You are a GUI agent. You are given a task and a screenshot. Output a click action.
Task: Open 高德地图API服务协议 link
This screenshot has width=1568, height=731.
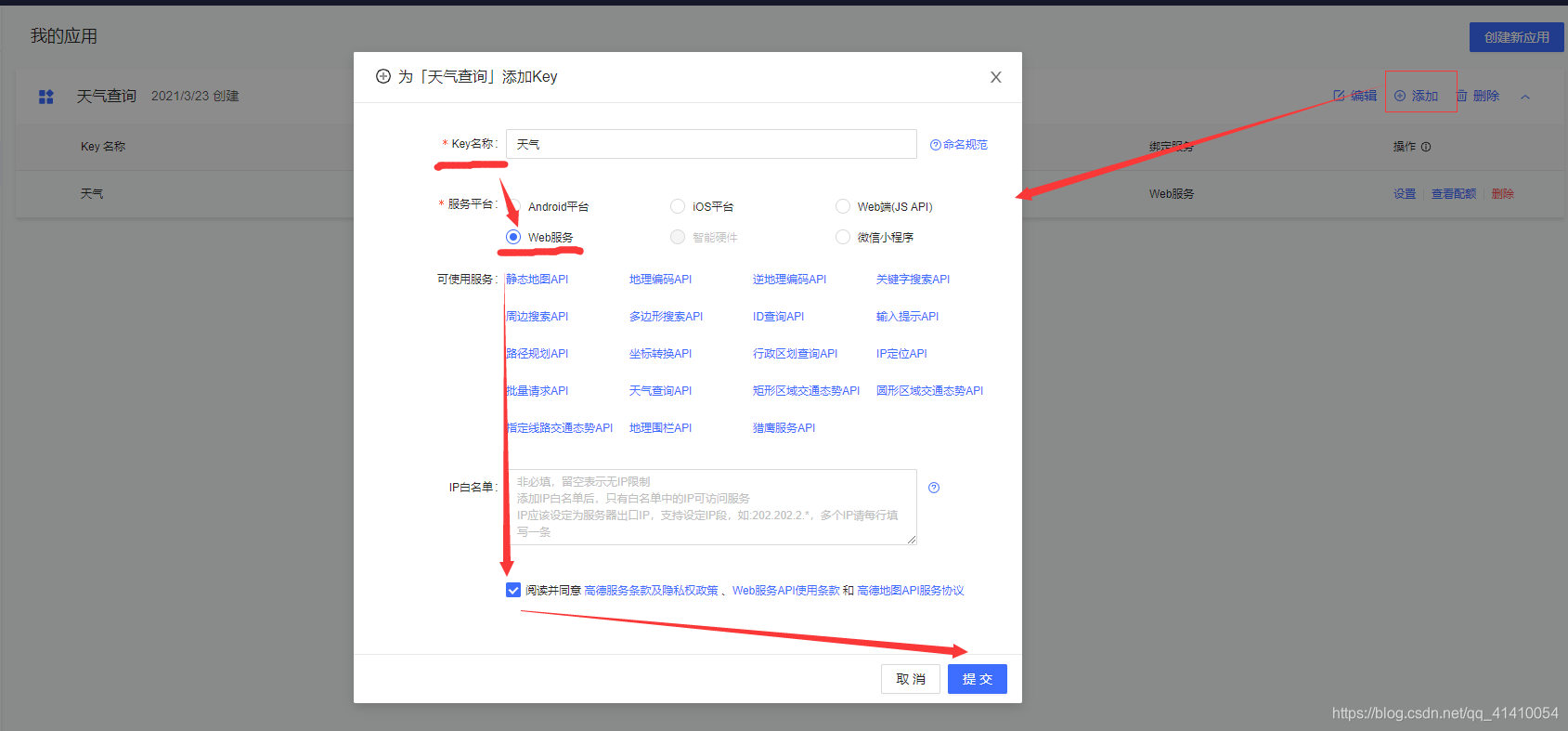point(911,591)
